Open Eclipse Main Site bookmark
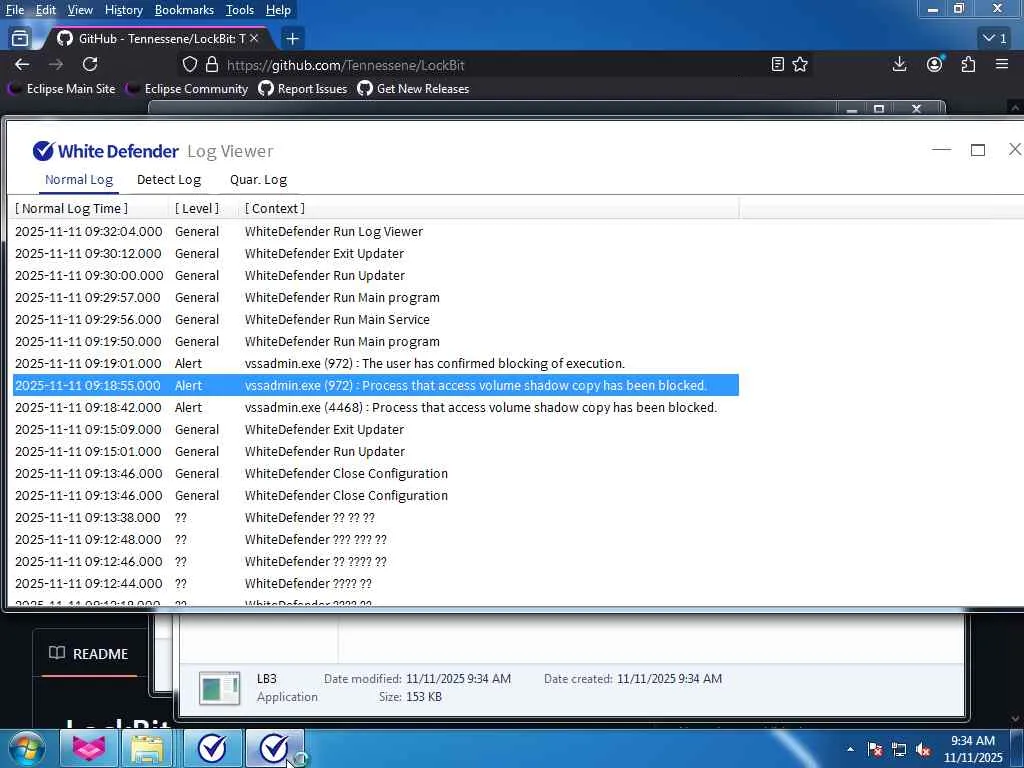 (x=61, y=89)
